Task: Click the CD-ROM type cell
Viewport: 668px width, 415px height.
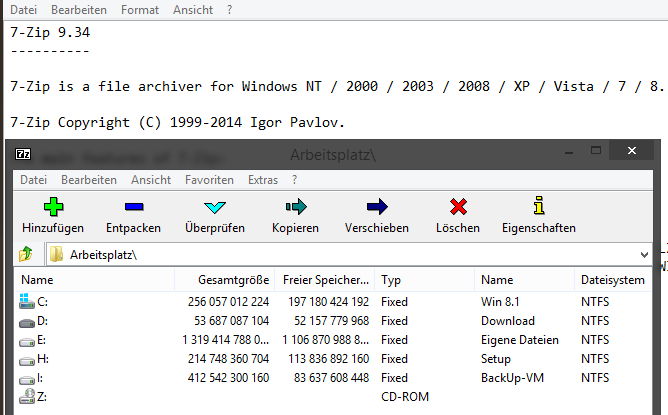Action: [x=405, y=397]
